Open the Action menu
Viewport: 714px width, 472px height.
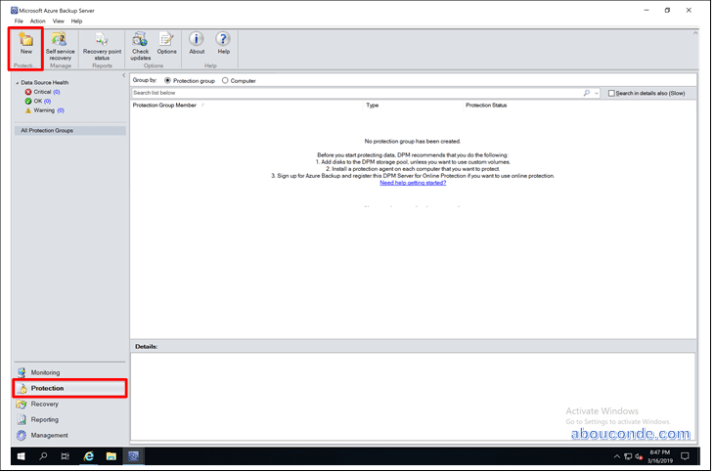(37, 20)
